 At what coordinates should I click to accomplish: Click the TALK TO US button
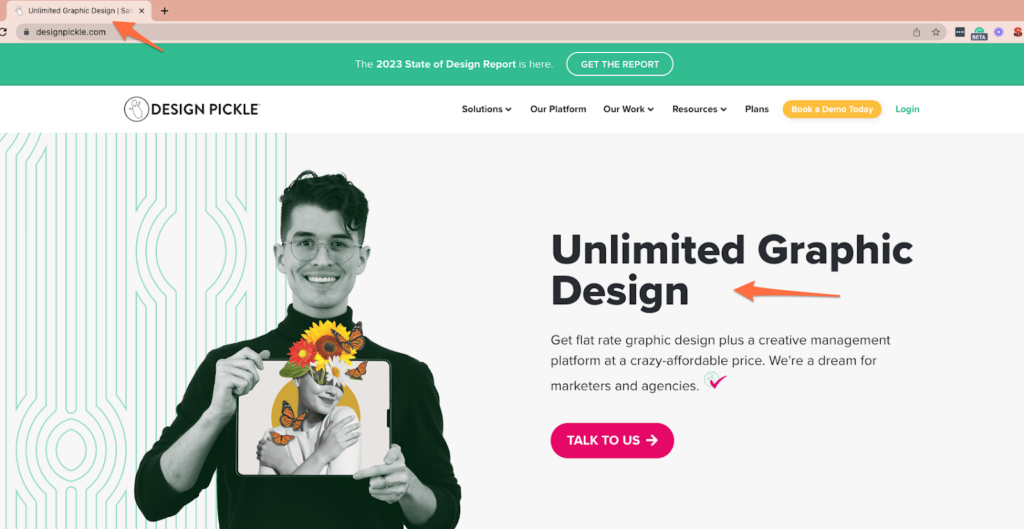pyautogui.click(x=612, y=440)
